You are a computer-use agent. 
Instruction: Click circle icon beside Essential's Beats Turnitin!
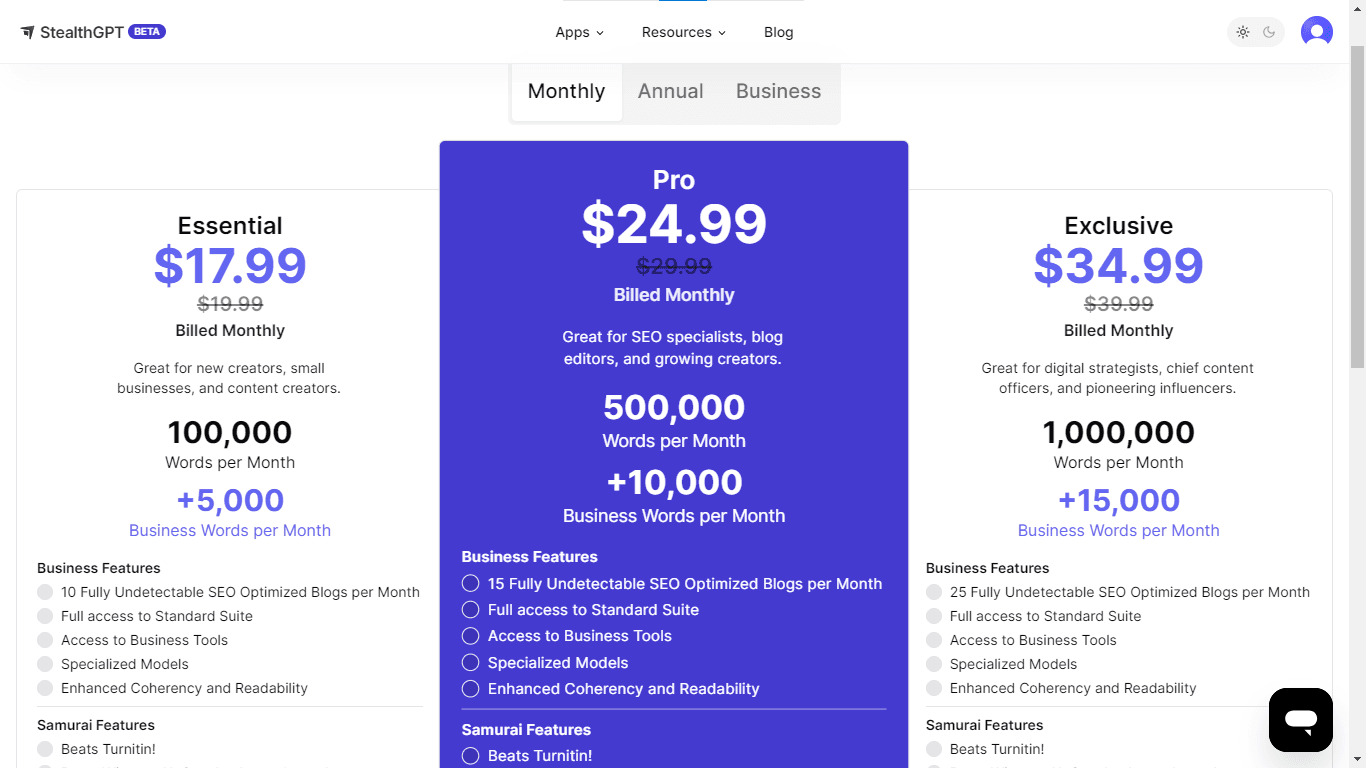[45, 749]
